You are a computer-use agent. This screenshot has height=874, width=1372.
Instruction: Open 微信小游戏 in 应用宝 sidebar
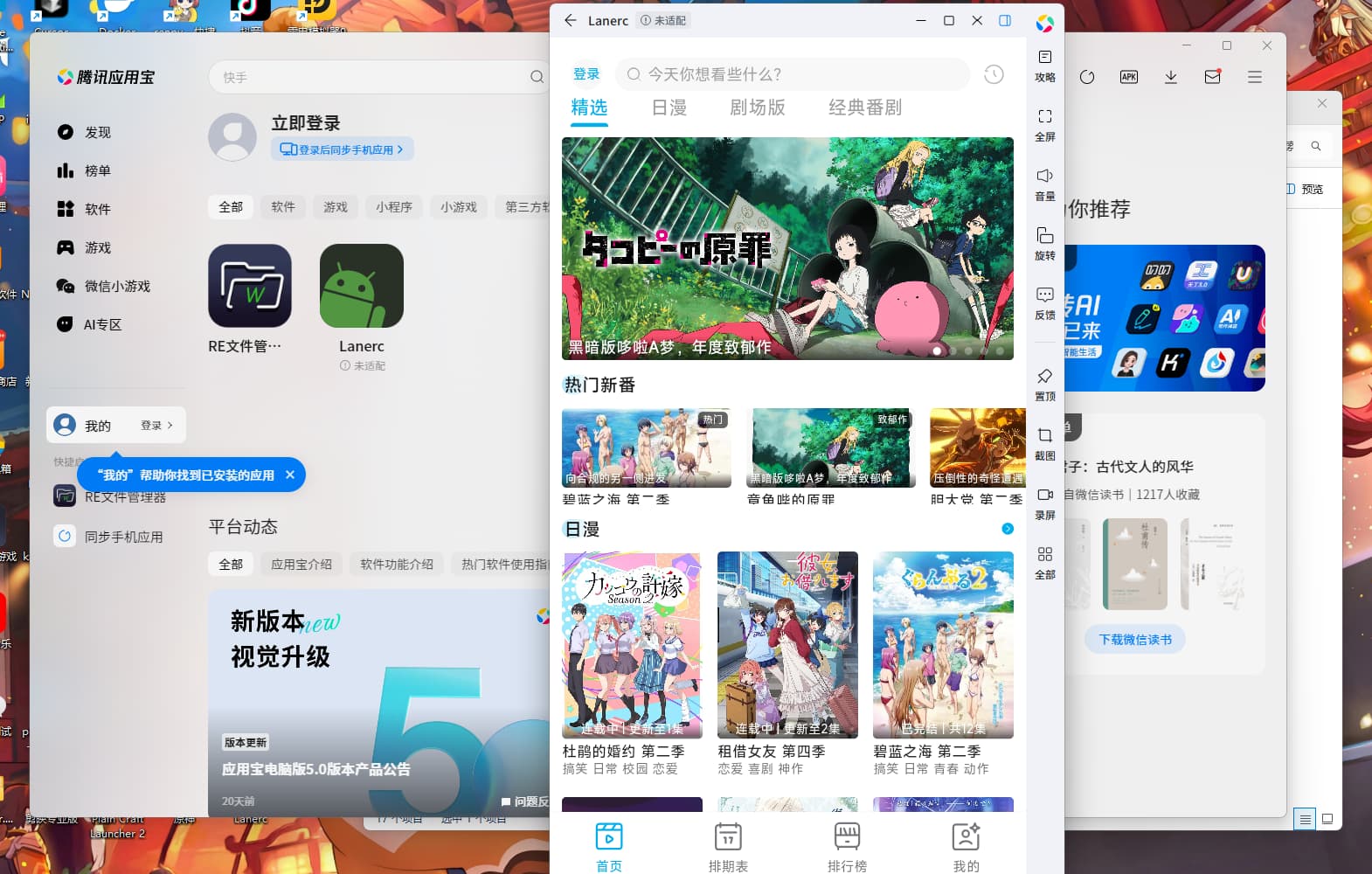click(103, 286)
